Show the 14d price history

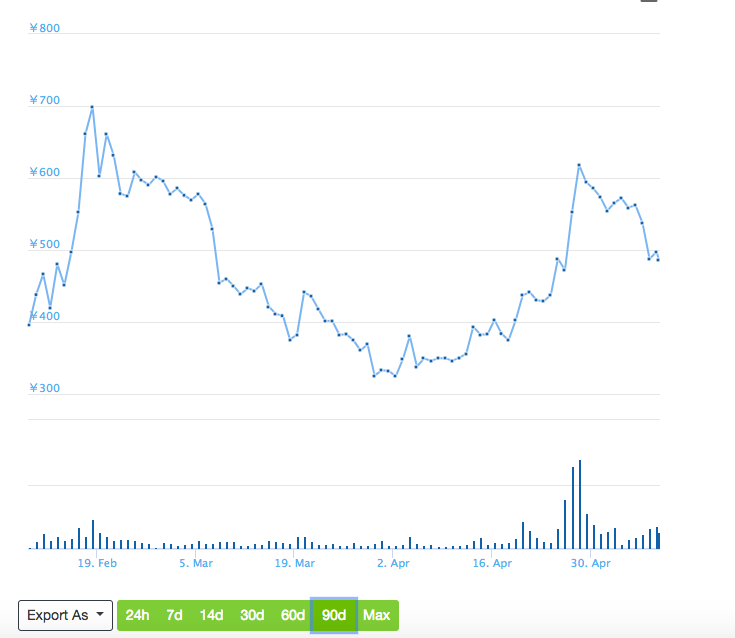pos(211,615)
